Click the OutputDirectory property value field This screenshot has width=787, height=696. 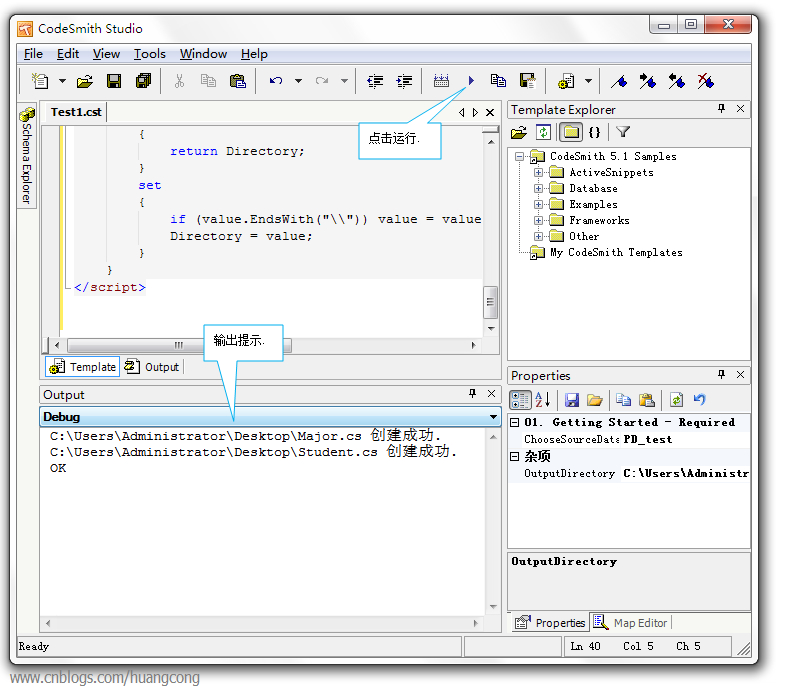tap(685, 474)
